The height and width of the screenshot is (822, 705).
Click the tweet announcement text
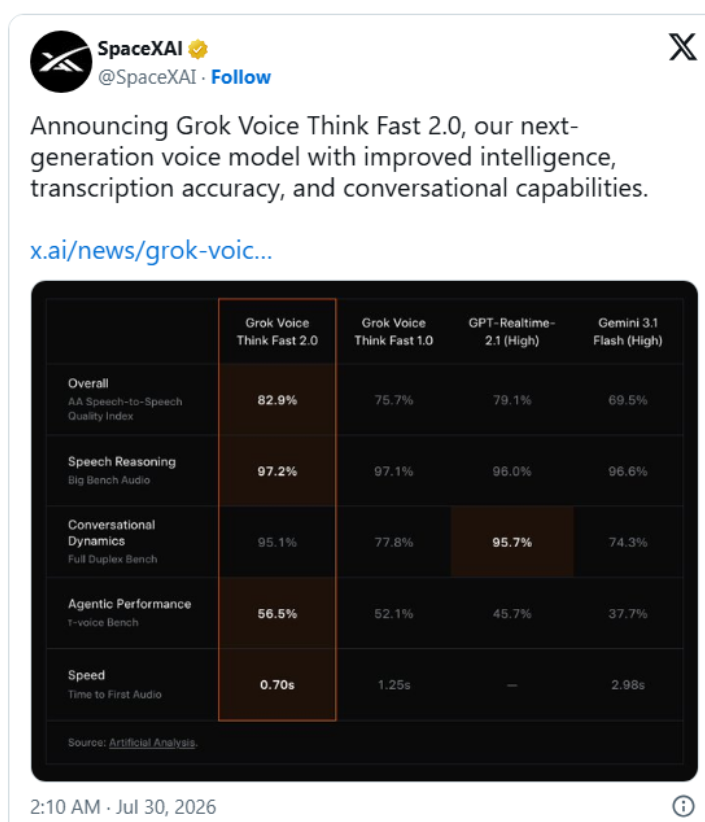click(339, 157)
